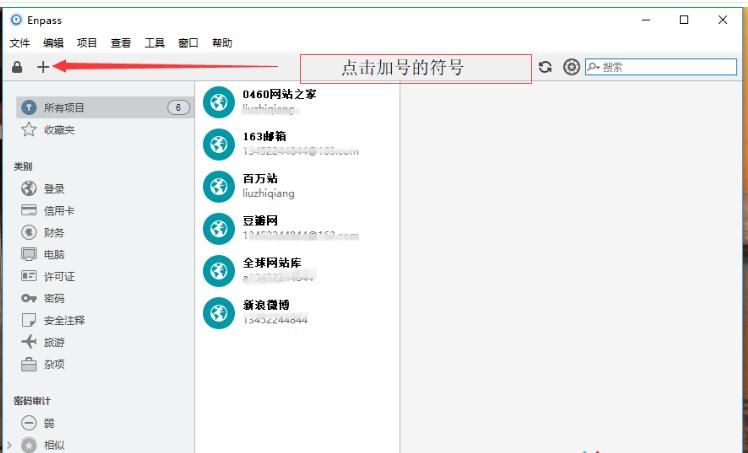The width and height of the screenshot is (748, 453).
Task: Select the 豆瓣网 entry title
Action: pyautogui.click(x=260, y=221)
